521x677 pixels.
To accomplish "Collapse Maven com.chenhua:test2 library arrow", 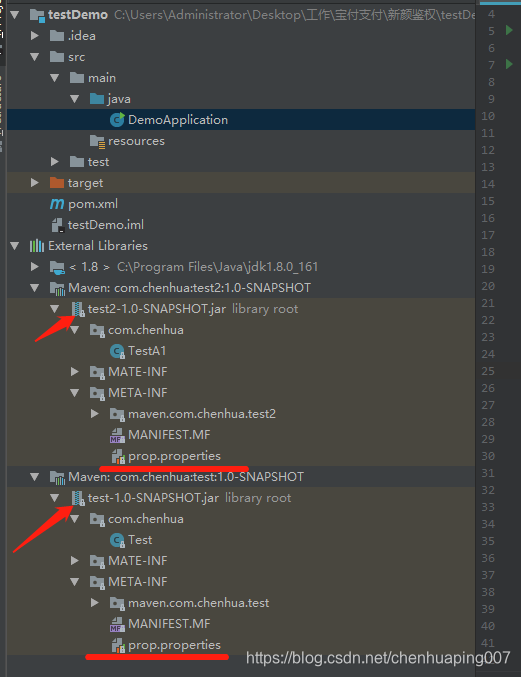I will click(35, 288).
